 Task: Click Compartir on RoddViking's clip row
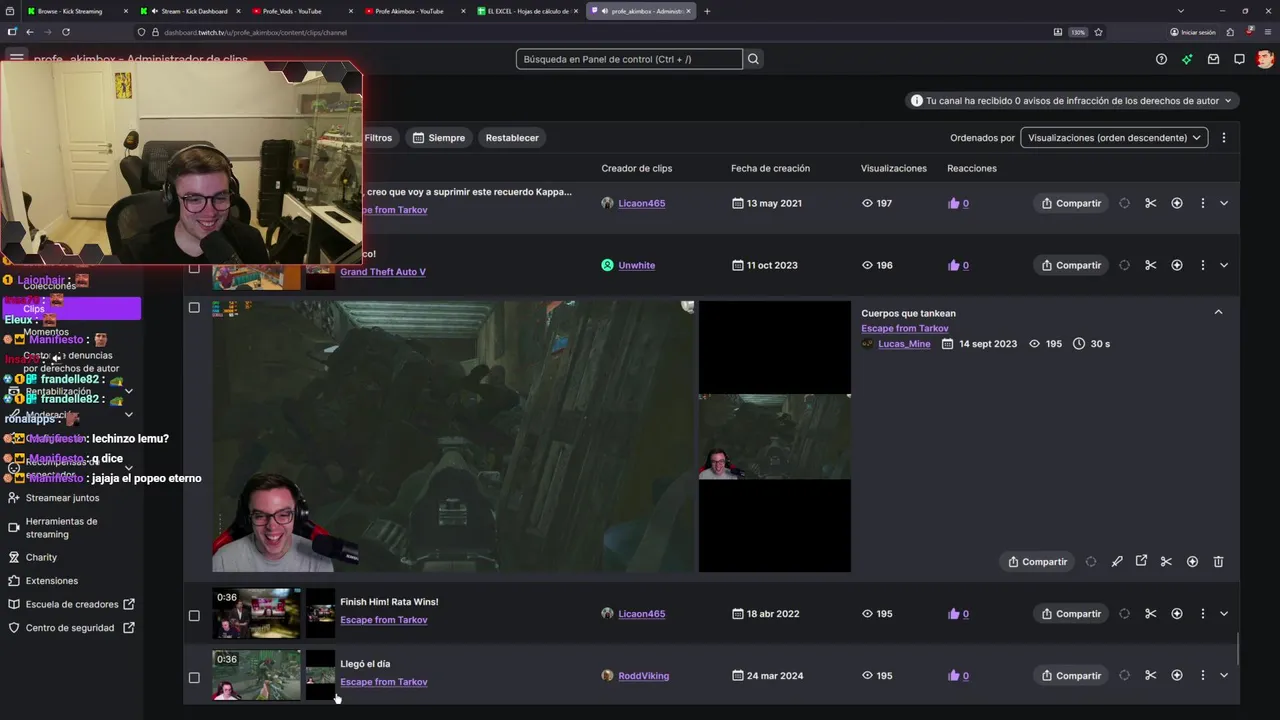click(1071, 676)
